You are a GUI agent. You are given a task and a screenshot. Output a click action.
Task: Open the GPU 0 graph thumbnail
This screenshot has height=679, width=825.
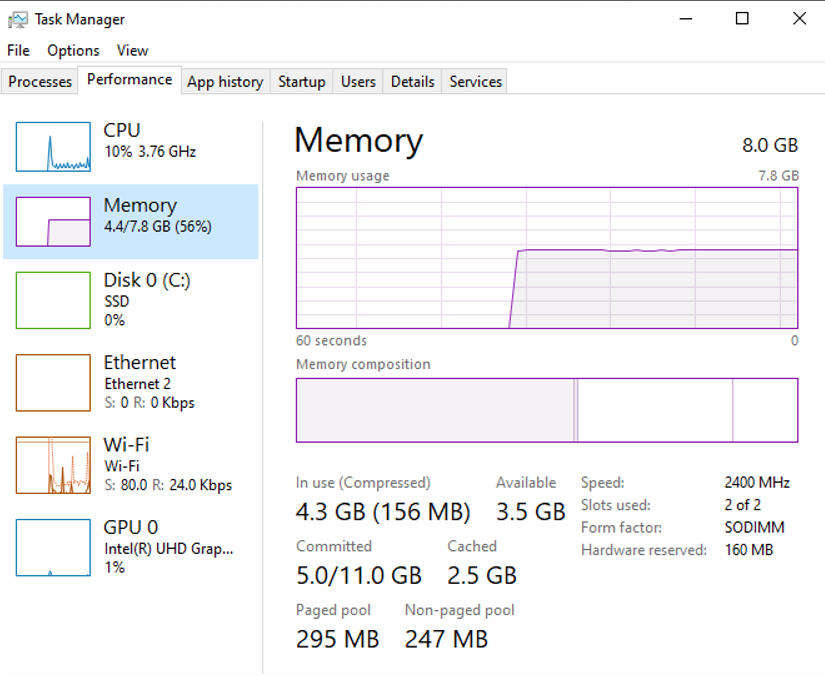pos(53,547)
